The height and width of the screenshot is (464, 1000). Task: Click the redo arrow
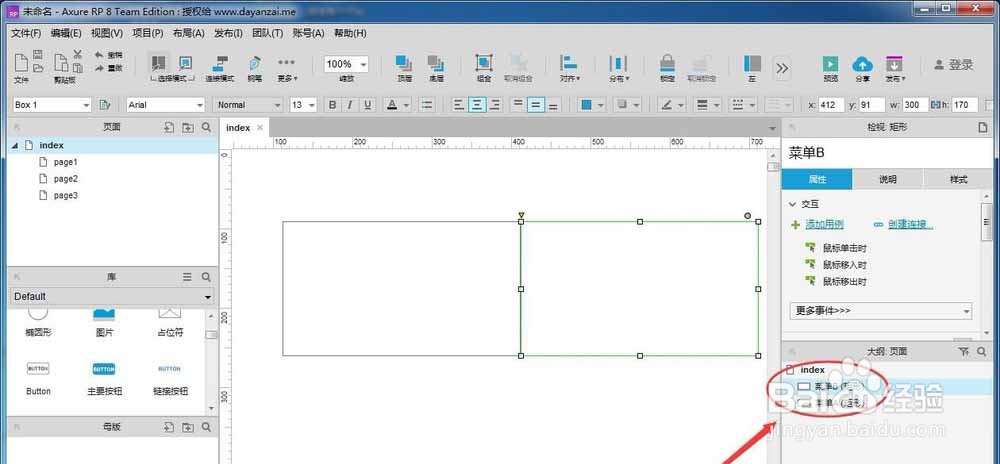[x=99, y=68]
